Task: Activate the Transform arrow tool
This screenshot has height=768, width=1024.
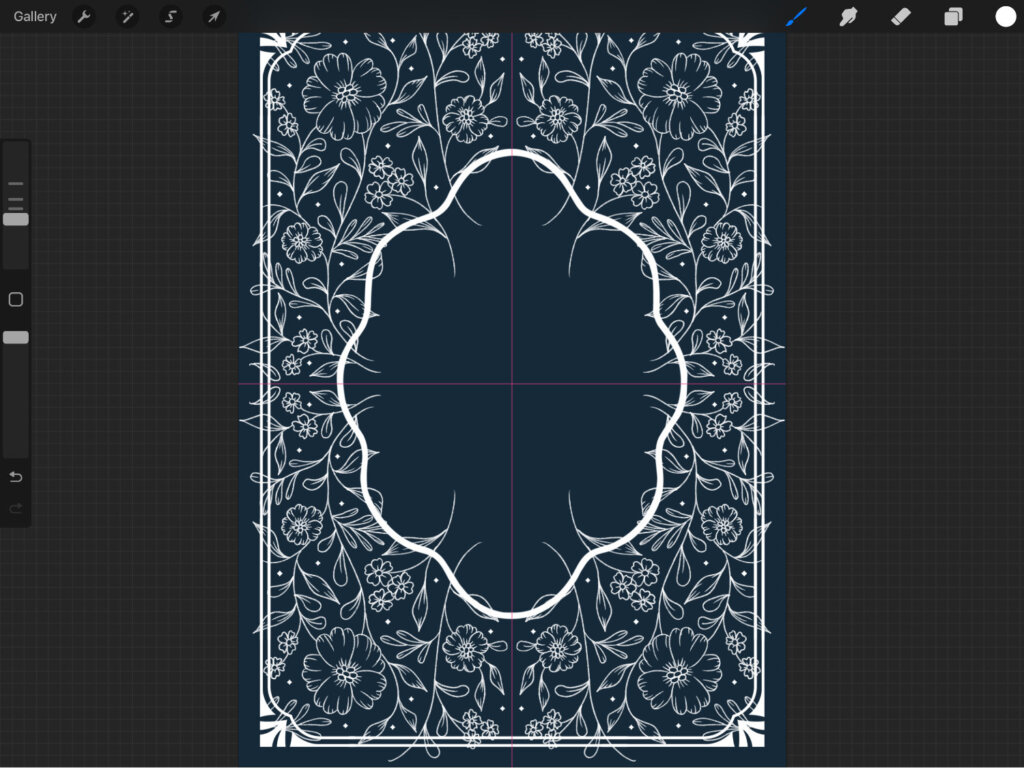Action: (x=213, y=16)
